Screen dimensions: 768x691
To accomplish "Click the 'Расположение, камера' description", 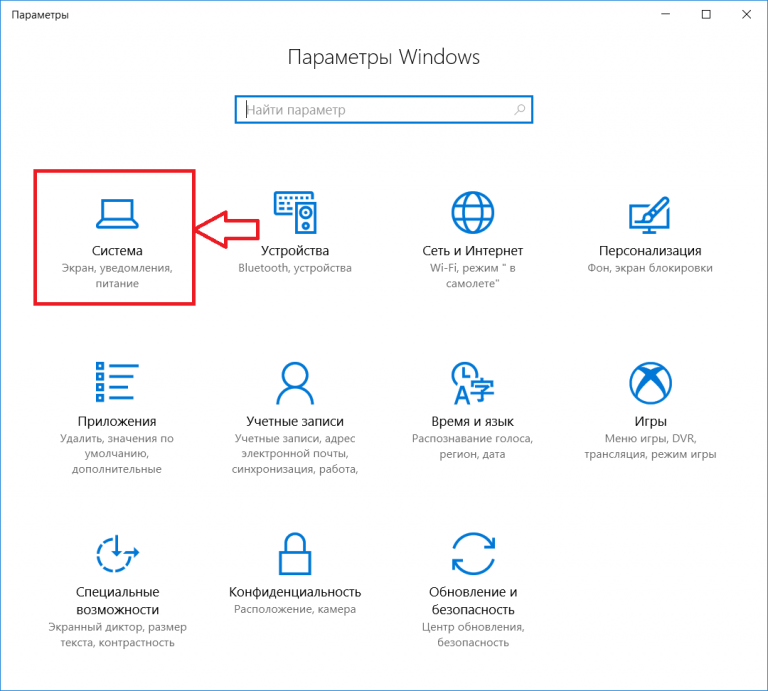I will pos(295,609).
